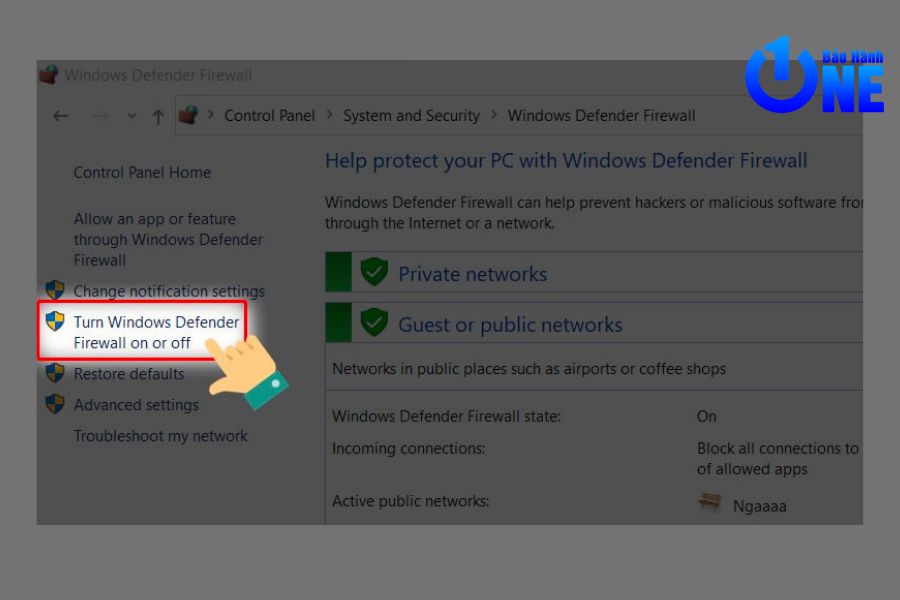This screenshot has width=900, height=600.
Task: Click green shield icon next to Private networks
Action: 374,273
